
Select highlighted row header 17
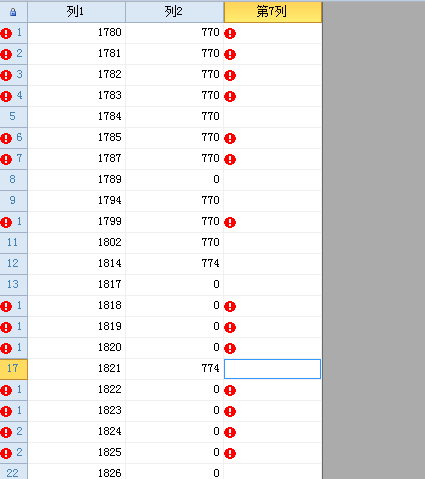(13, 368)
